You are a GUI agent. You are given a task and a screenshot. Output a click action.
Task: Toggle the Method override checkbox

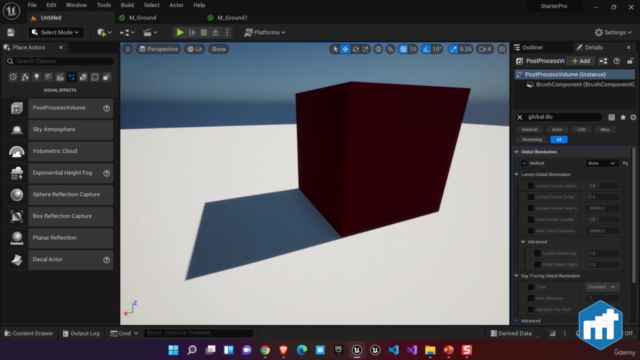click(524, 163)
